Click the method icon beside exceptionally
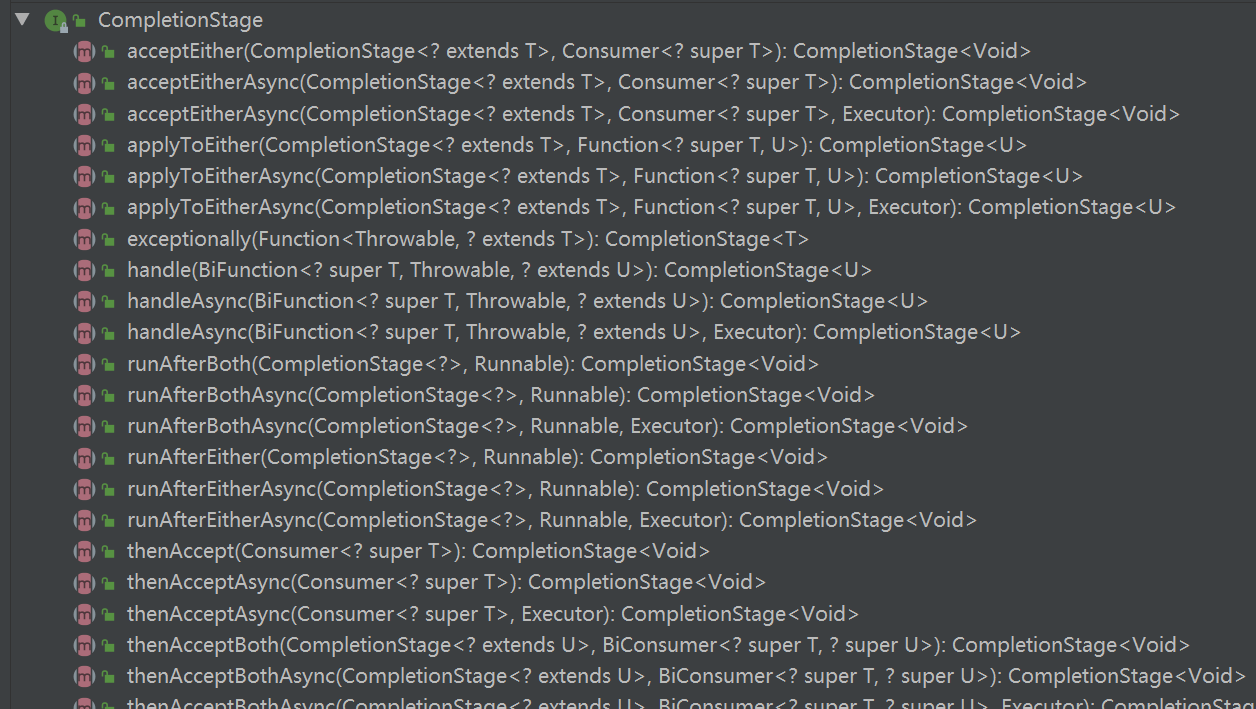This screenshot has width=1256, height=709. (83, 239)
